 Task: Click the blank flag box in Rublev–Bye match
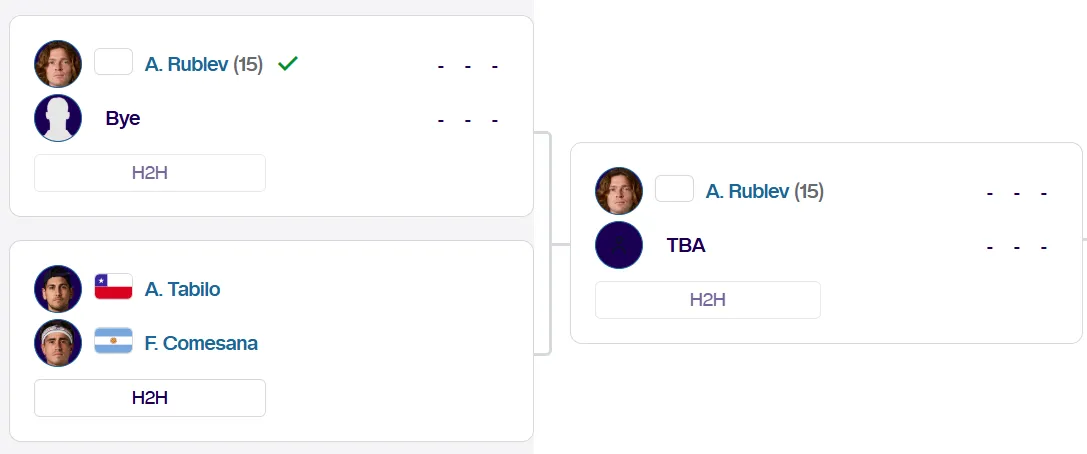point(113,63)
